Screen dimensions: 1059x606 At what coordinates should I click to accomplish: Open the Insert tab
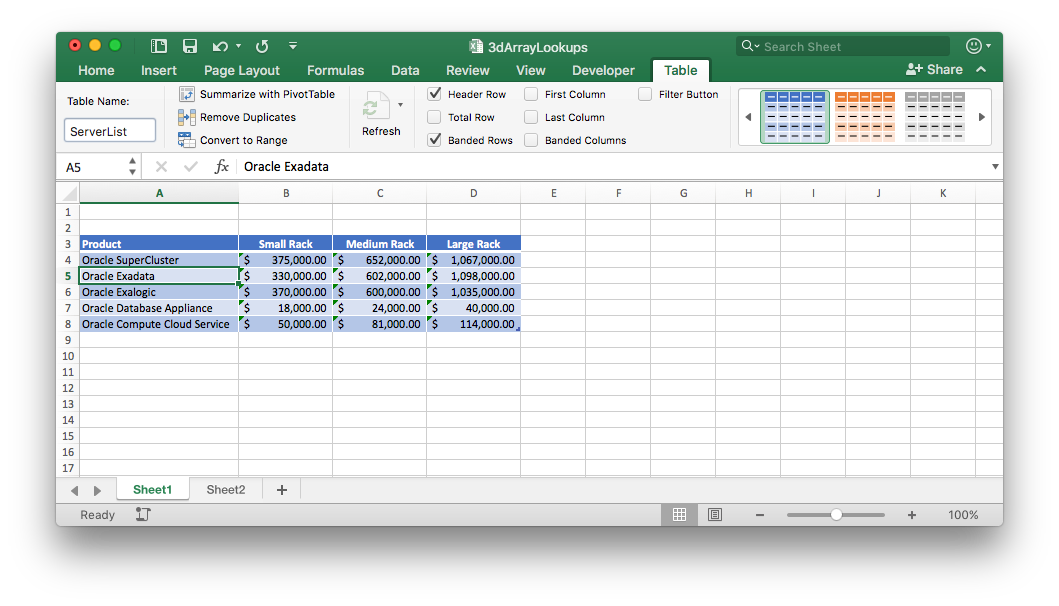(x=159, y=70)
